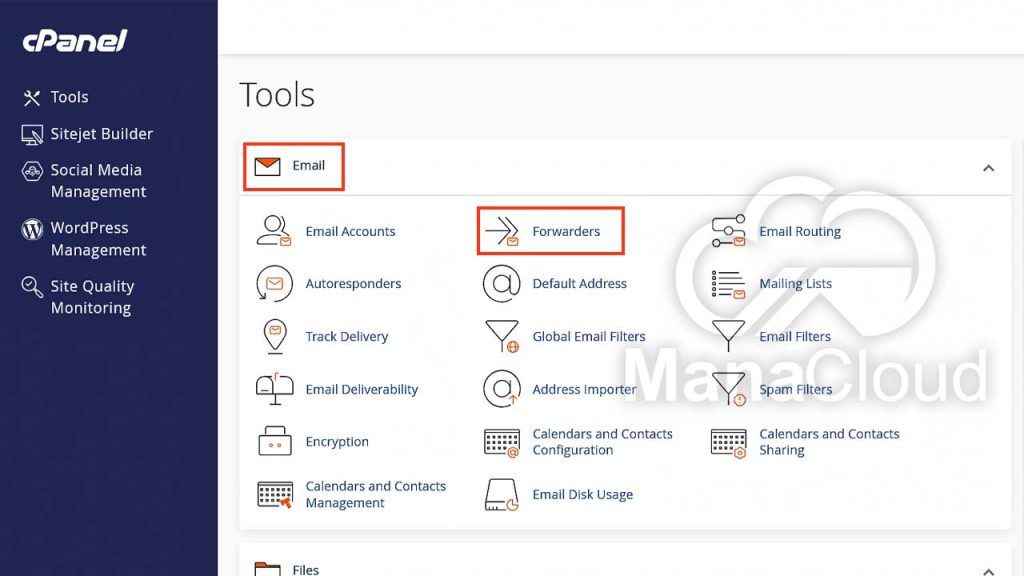This screenshot has width=1024, height=576.
Task: Select Site Quality Monitoring in sidebar
Action: tap(92, 296)
